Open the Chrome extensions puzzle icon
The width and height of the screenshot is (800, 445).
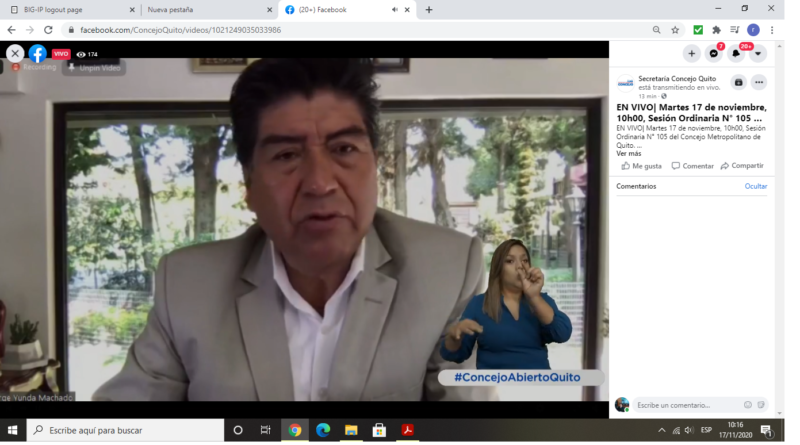pyautogui.click(x=716, y=30)
